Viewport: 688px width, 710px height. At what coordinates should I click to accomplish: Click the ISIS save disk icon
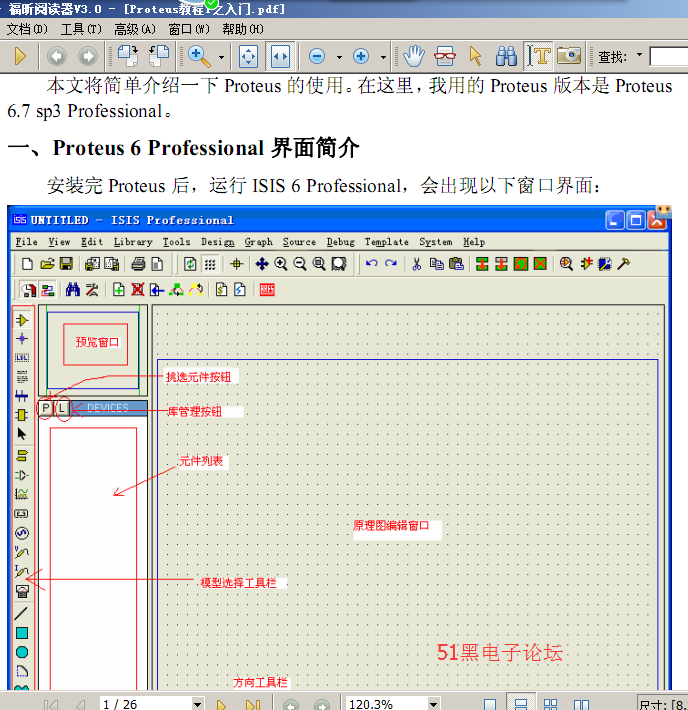click(x=66, y=264)
